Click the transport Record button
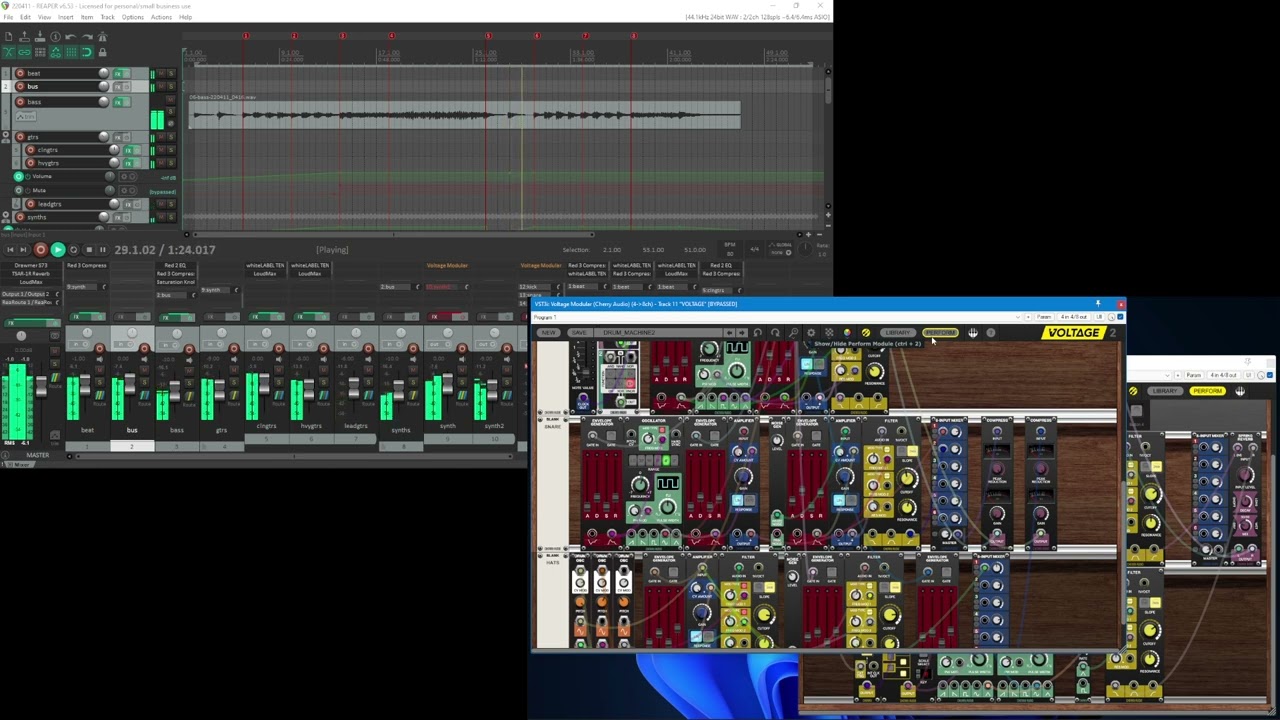The image size is (1280, 720). (x=41, y=249)
